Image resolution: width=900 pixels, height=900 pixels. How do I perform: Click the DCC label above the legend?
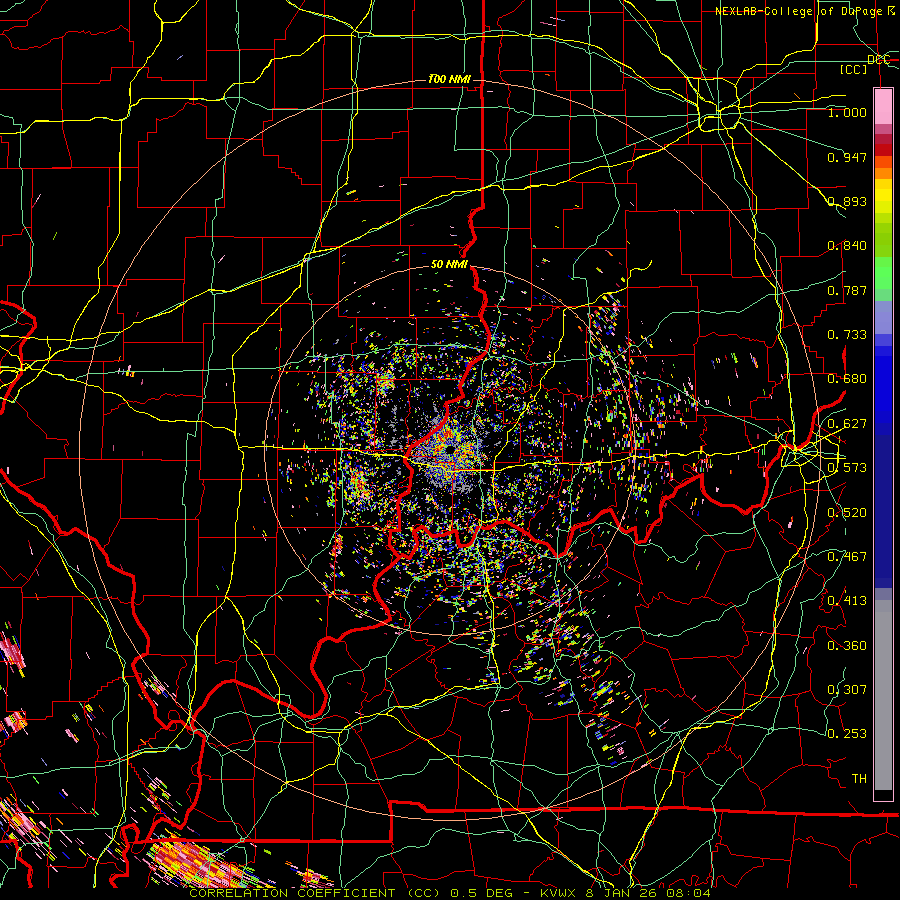point(878,60)
